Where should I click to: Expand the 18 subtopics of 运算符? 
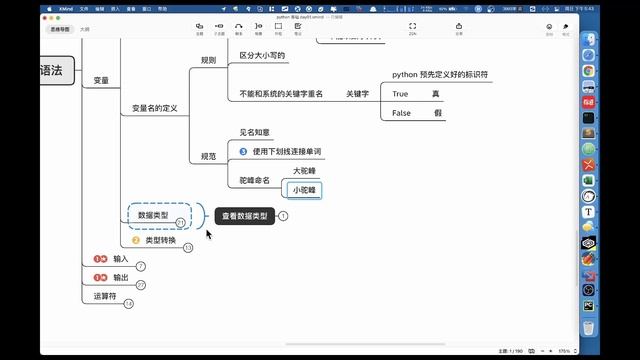(x=129, y=304)
